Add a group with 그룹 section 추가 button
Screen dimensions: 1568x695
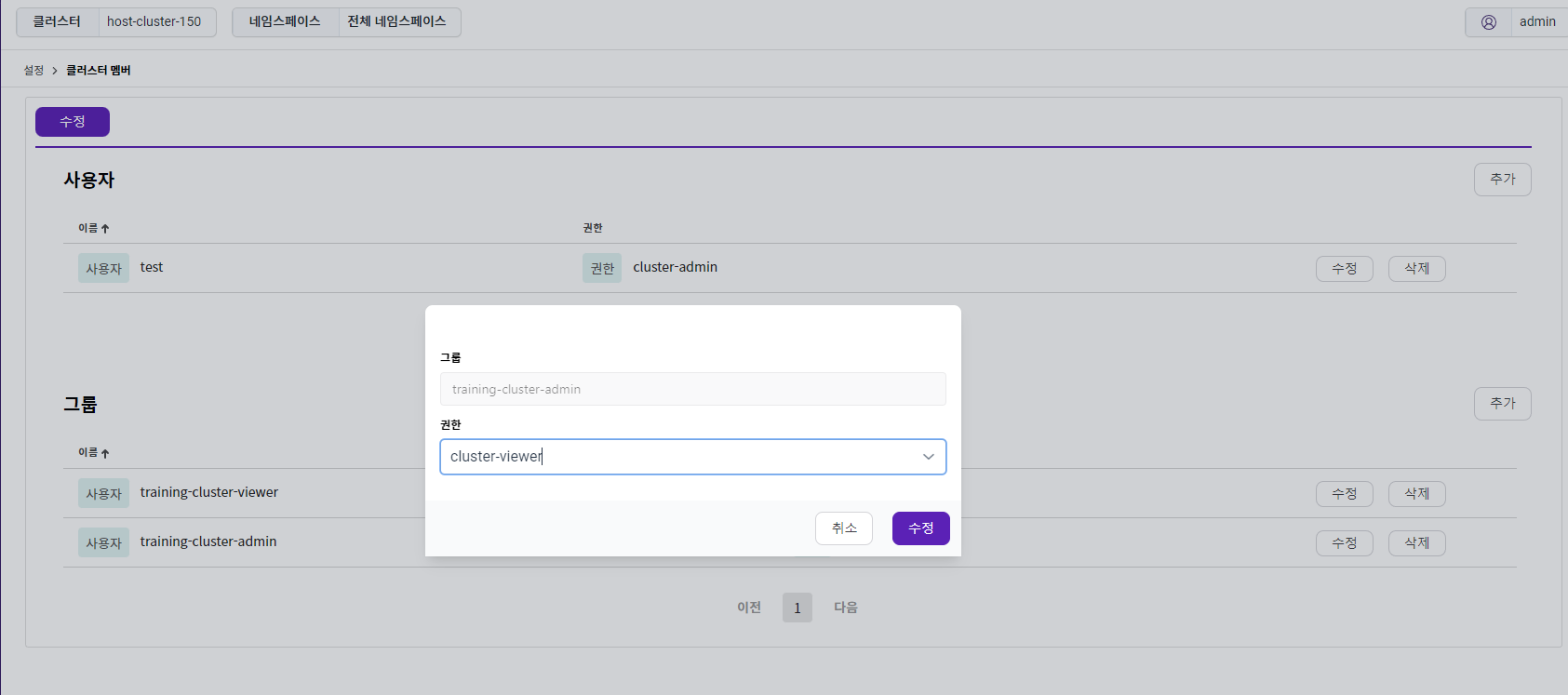tap(1502, 404)
